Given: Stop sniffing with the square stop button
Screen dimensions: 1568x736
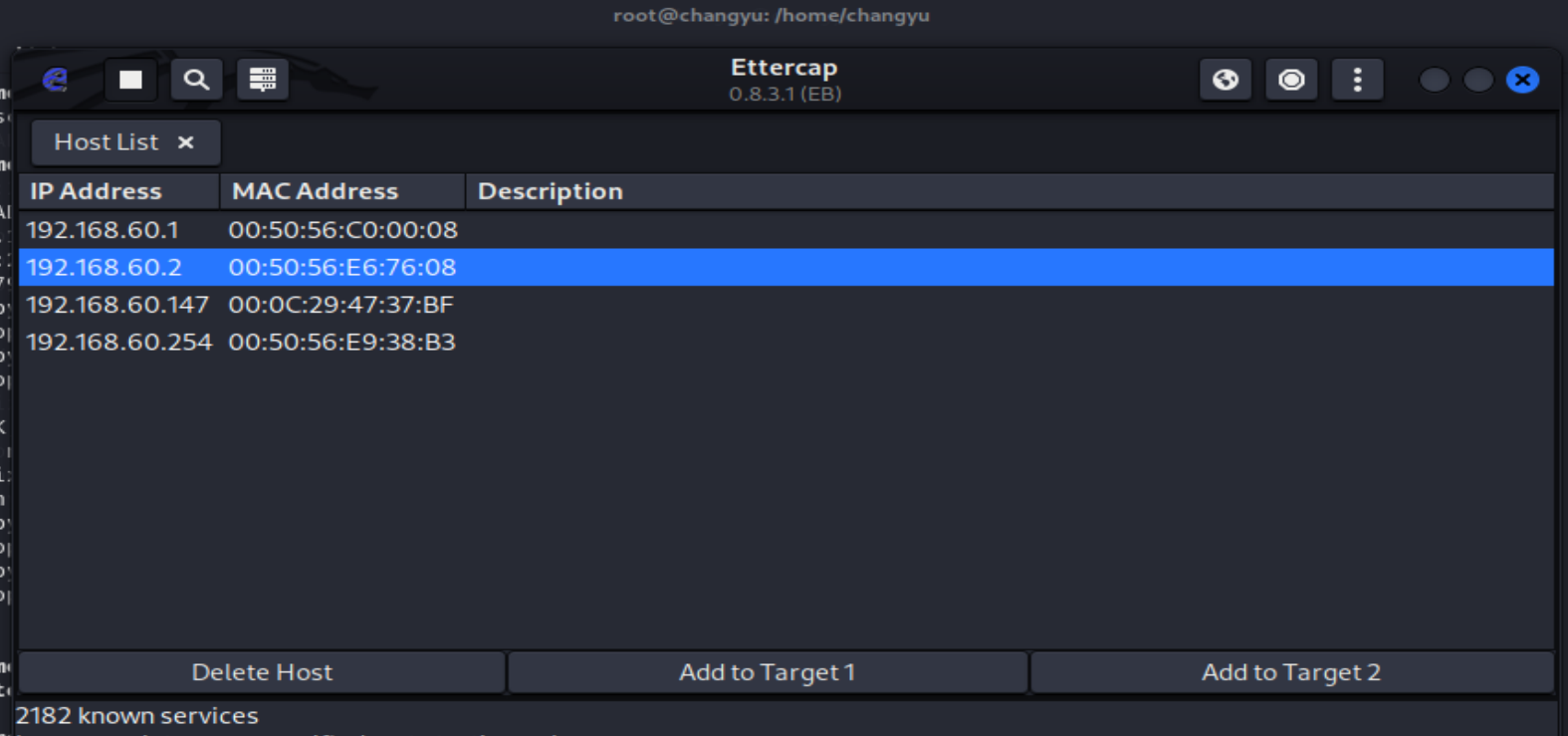Looking at the screenshot, I should [x=130, y=80].
